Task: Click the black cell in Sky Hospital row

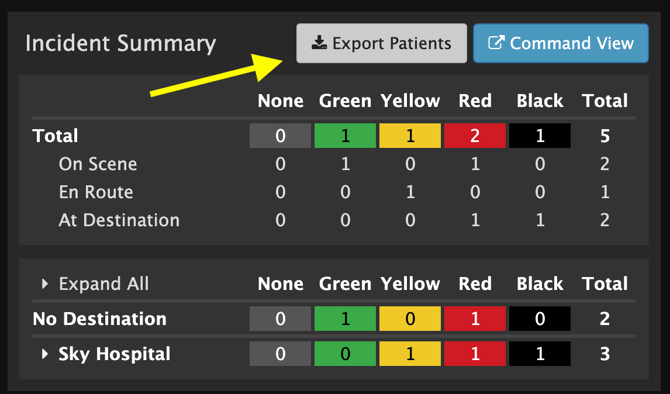Action: pos(540,354)
